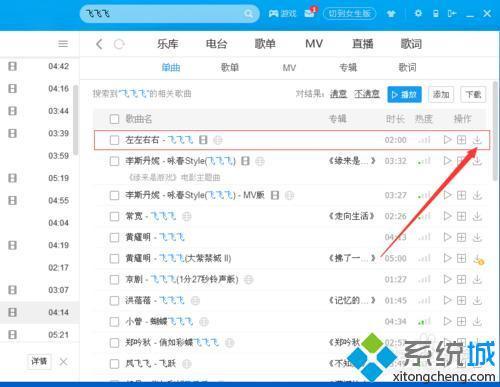Image resolution: width=500 pixels, height=387 pixels.
Task: Select checkbox for 洪蓓蓓 - 飞飞飞
Action: coord(114,301)
